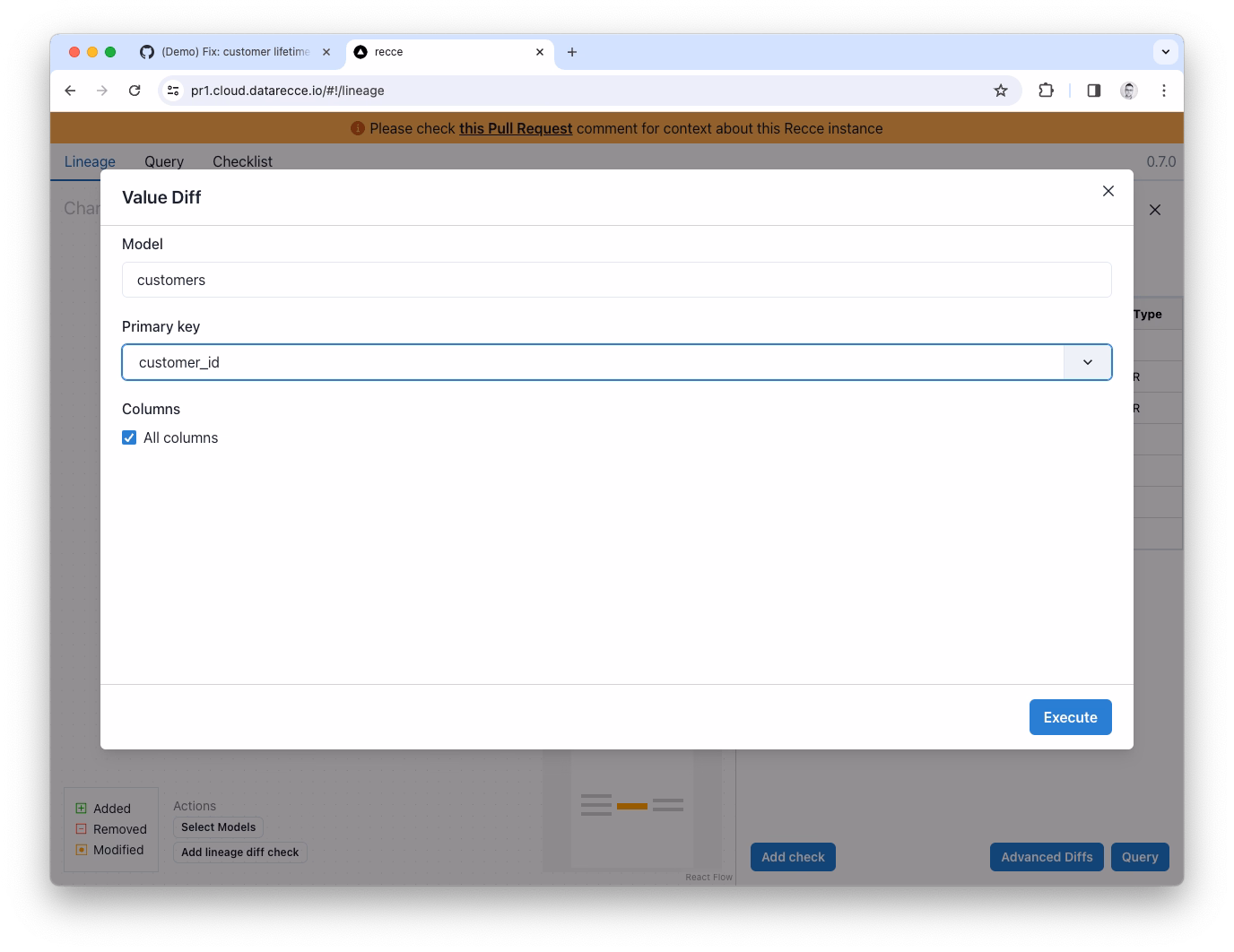Viewport: 1234px width, 952px height.
Task: Click the 0.7.0 version label
Action: click(x=1161, y=161)
